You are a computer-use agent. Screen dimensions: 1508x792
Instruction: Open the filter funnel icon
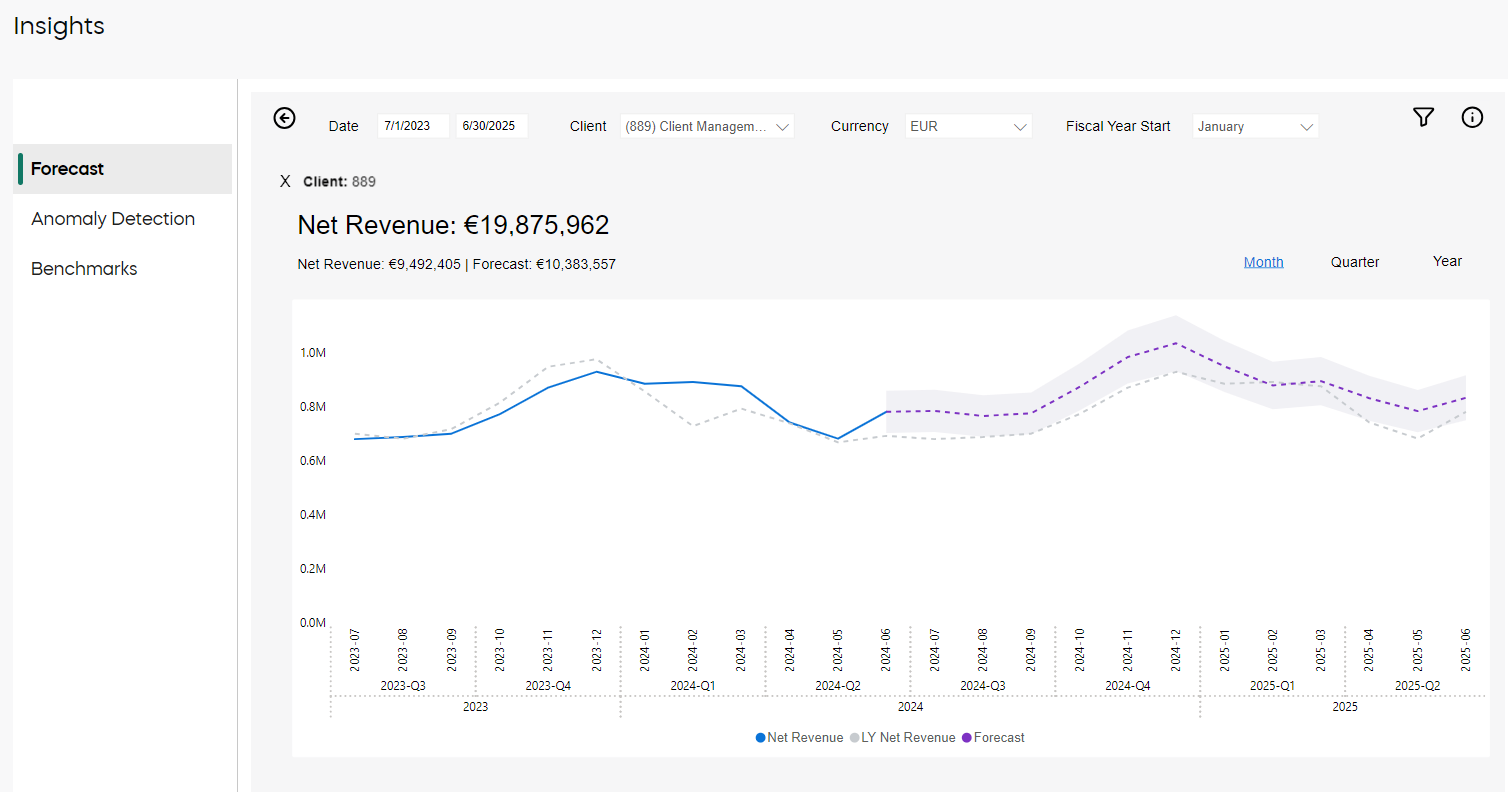1423,117
